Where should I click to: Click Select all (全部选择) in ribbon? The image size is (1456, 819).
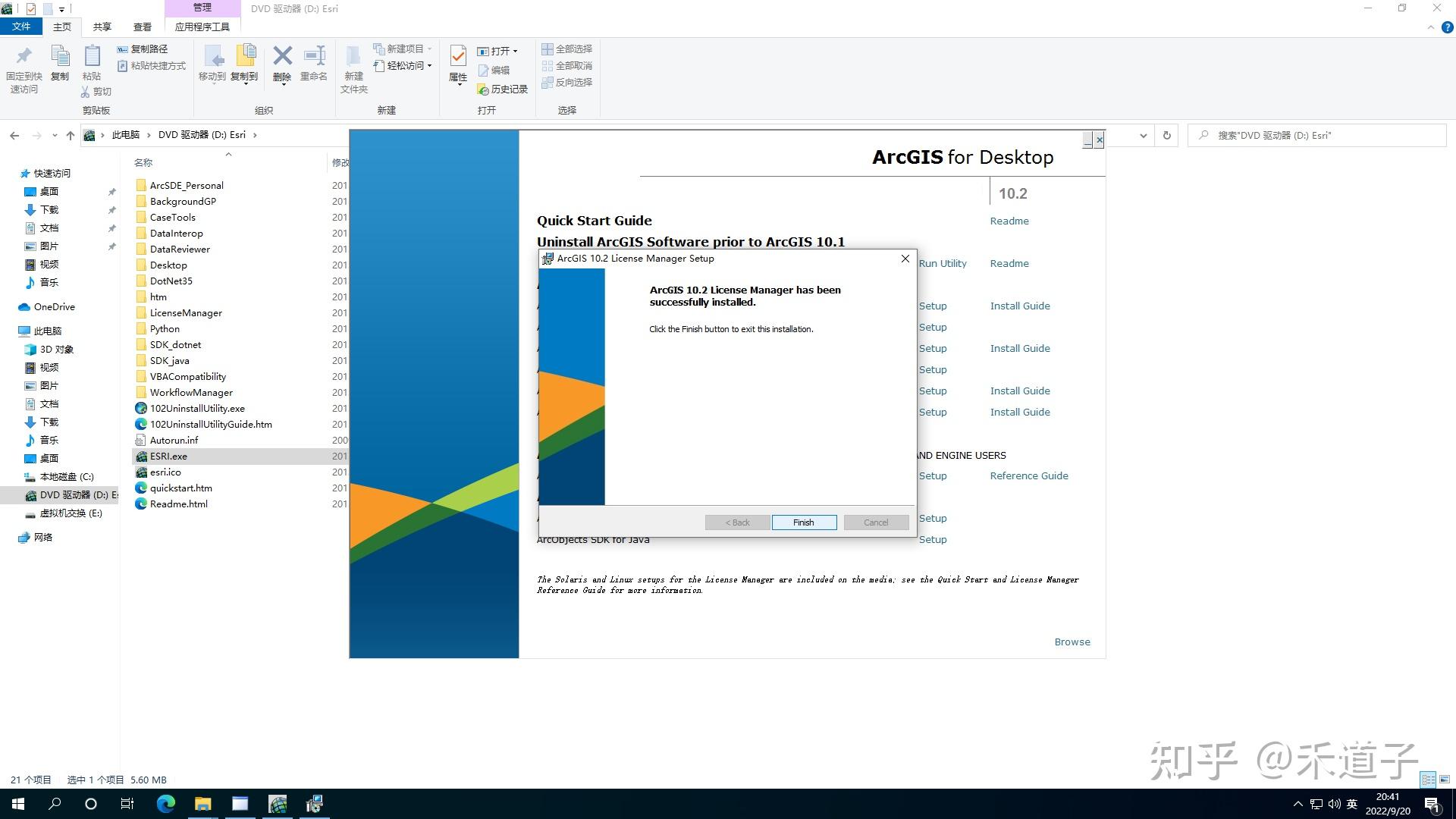tap(566, 49)
